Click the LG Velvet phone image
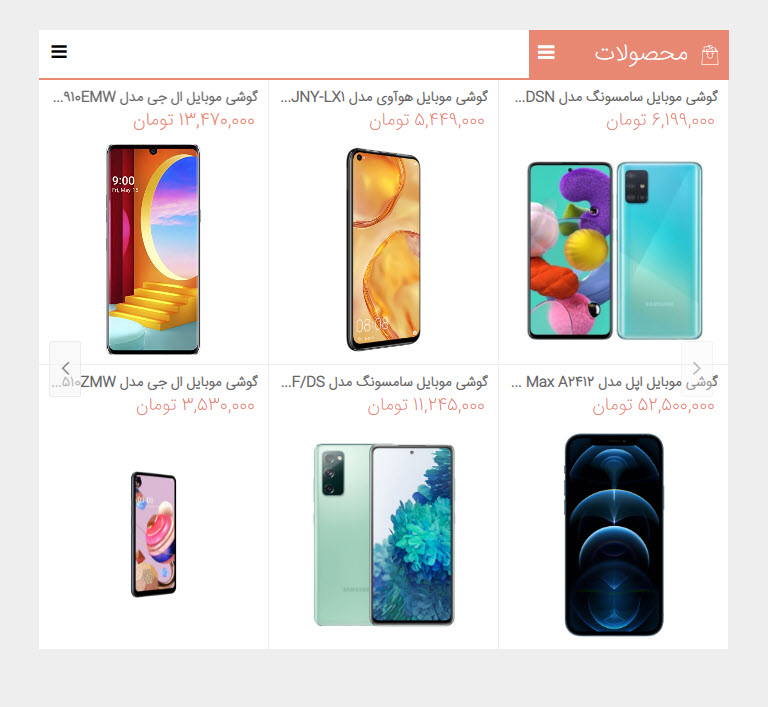The image size is (768, 707). point(153,249)
